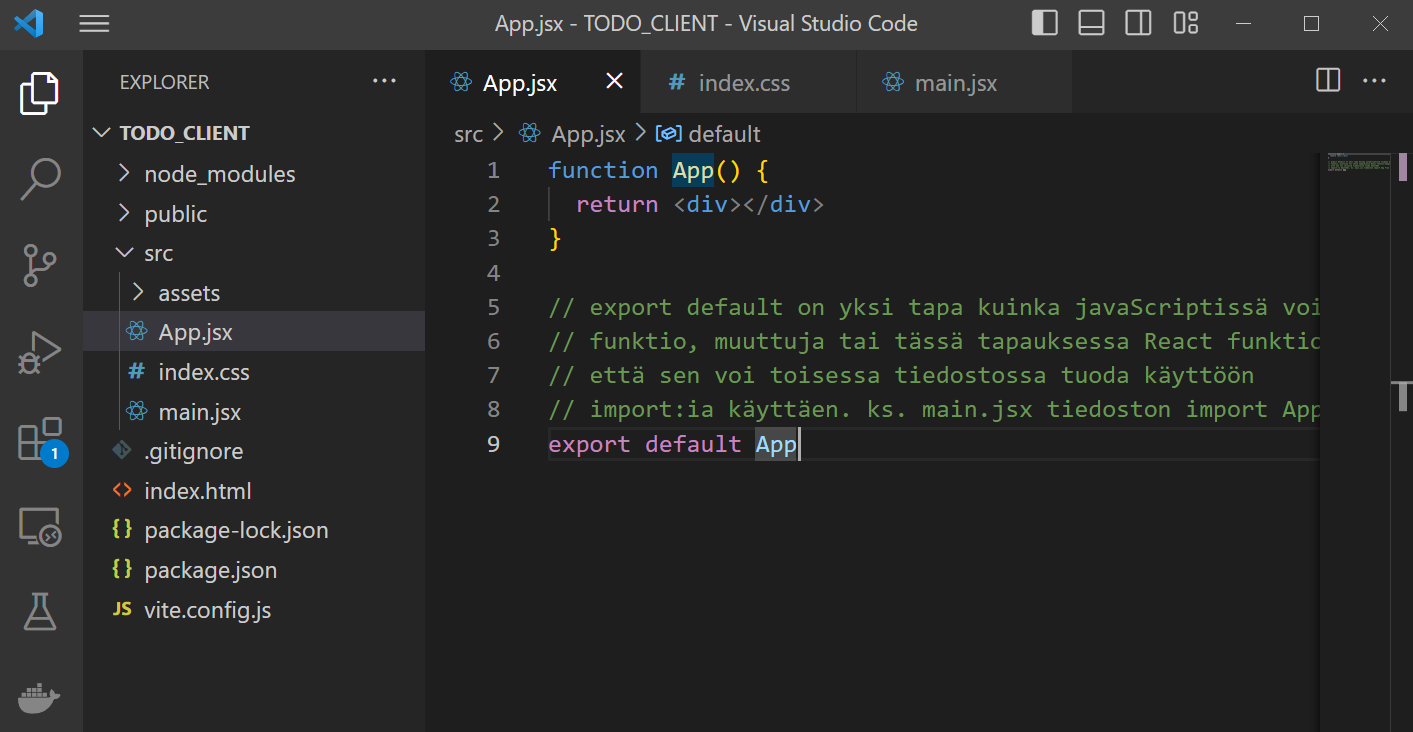1413x732 pixels.
Task: Click the vertical scrollbar slider in editor
Action: [x=1402, y=395]
